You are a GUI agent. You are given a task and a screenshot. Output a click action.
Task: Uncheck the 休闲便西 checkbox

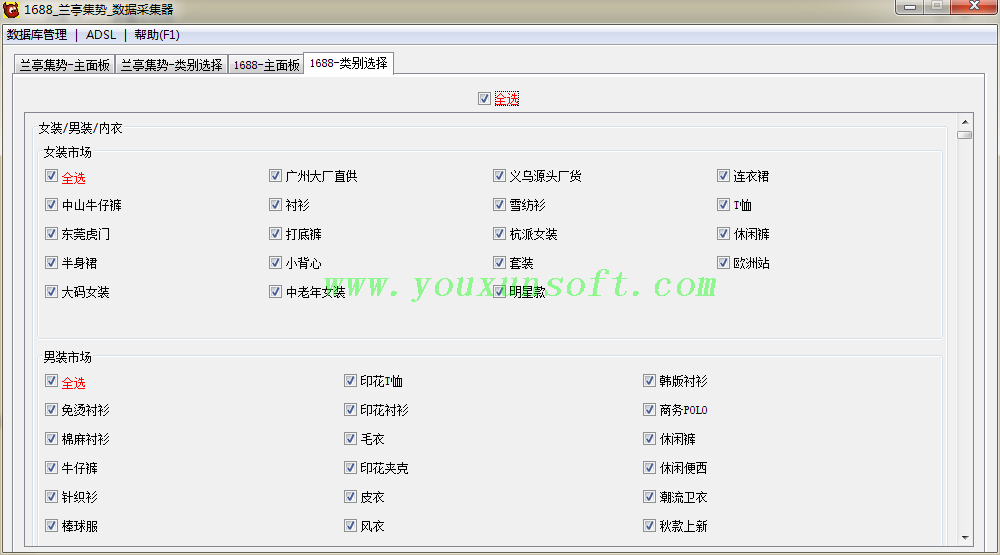[x=649, y=468]
